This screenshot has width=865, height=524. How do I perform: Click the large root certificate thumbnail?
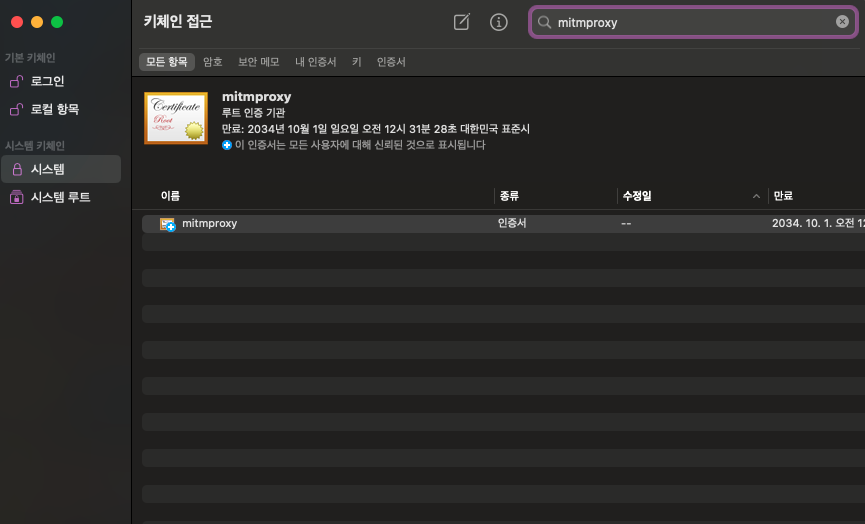176,118
